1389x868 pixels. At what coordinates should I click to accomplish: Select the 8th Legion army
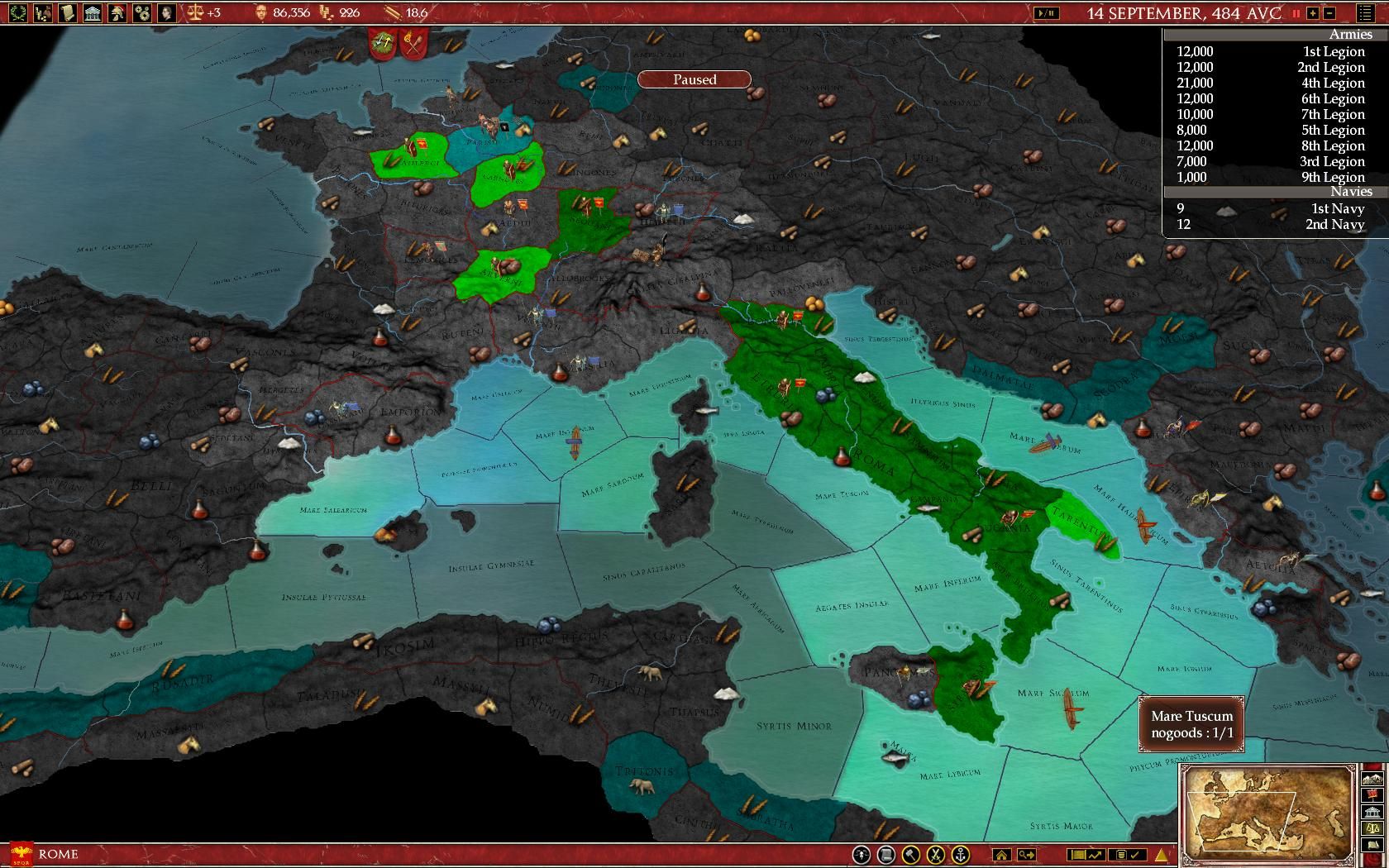tap(1271, 145)
